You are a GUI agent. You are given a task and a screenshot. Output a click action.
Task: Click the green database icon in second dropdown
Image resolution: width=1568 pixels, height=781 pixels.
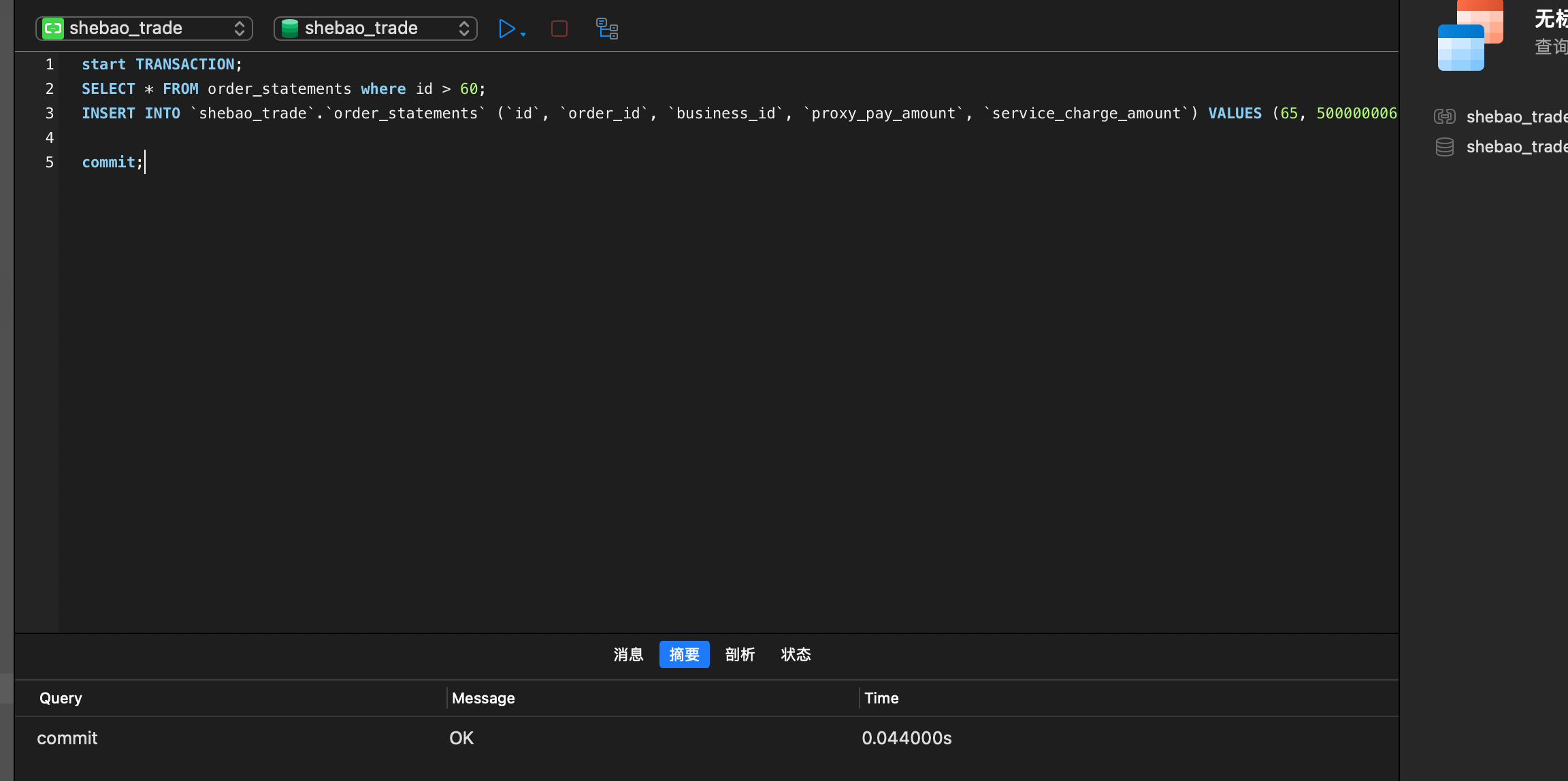point(290,28)
